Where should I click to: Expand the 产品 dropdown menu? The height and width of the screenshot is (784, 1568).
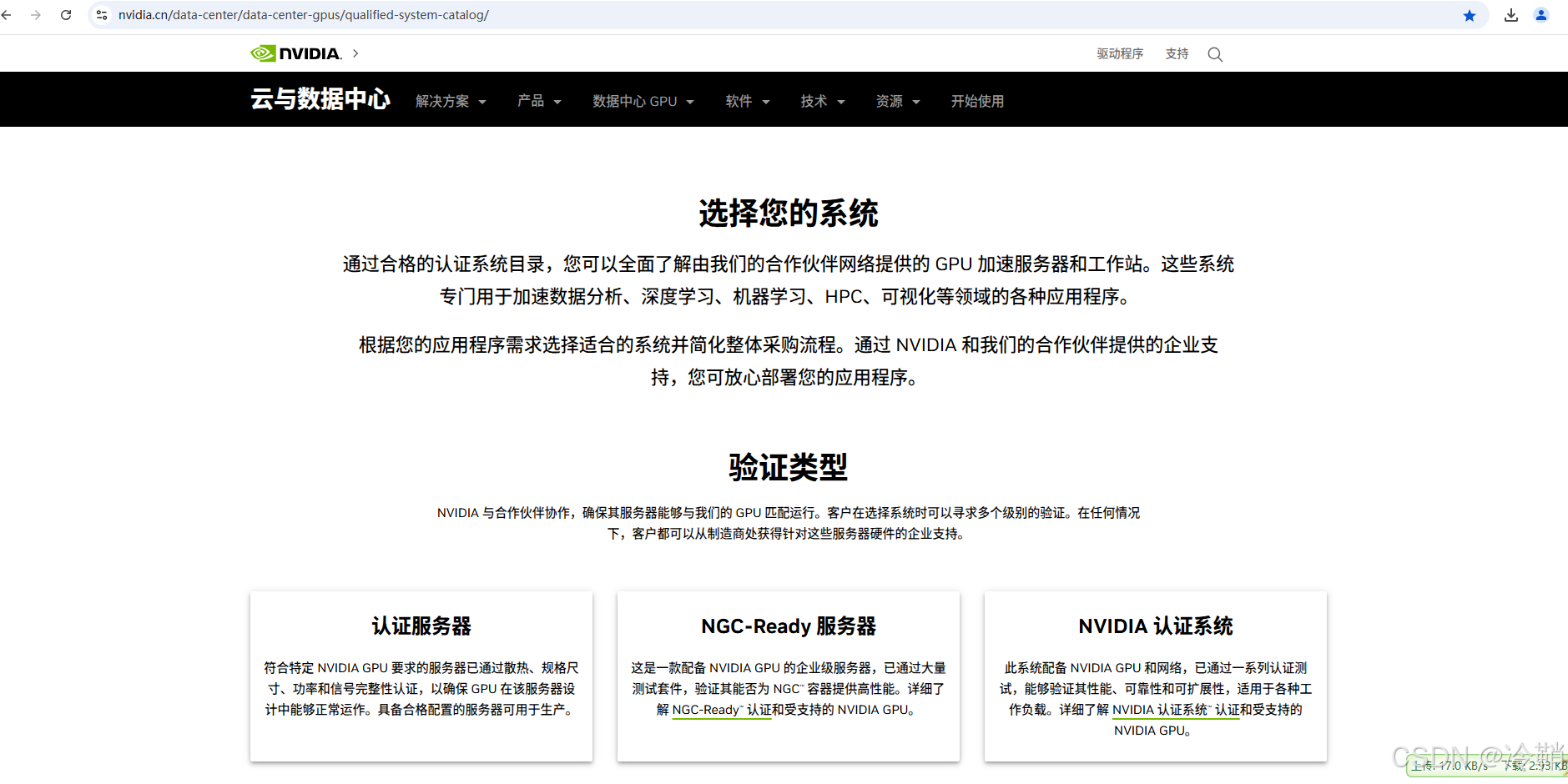pyautogui.click(x=539, y=101)
